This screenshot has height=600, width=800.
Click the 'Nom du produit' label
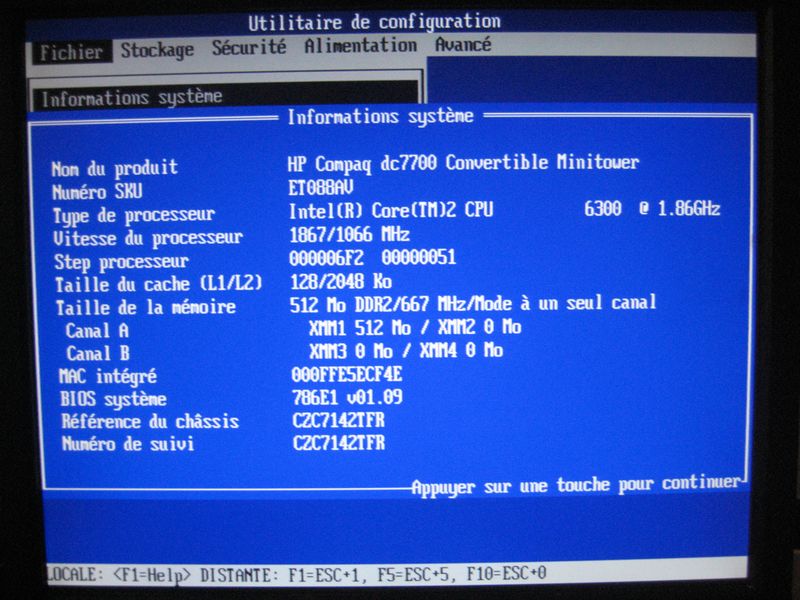[x=114, y=167]
